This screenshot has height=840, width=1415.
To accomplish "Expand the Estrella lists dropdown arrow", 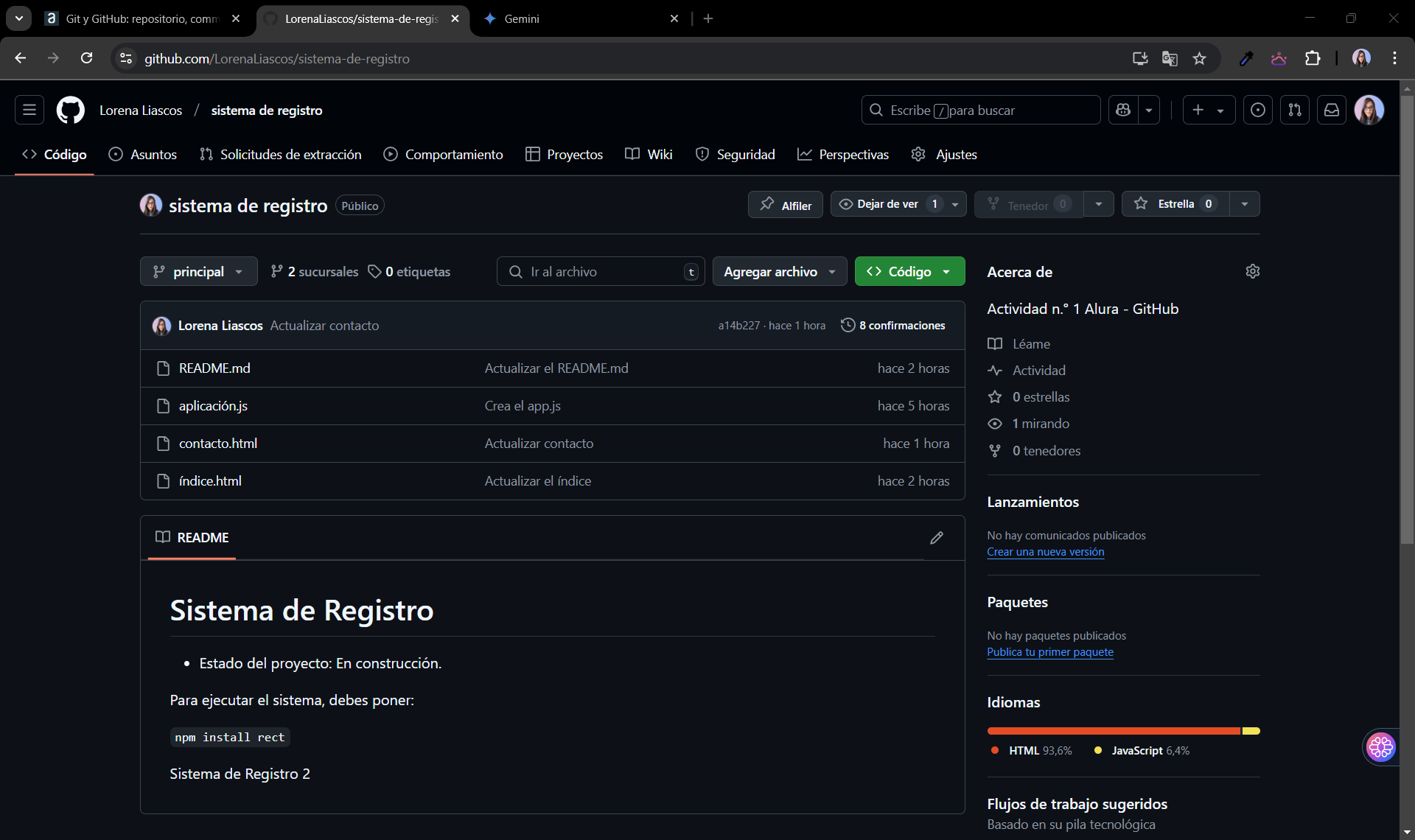I will (1245, 204).
